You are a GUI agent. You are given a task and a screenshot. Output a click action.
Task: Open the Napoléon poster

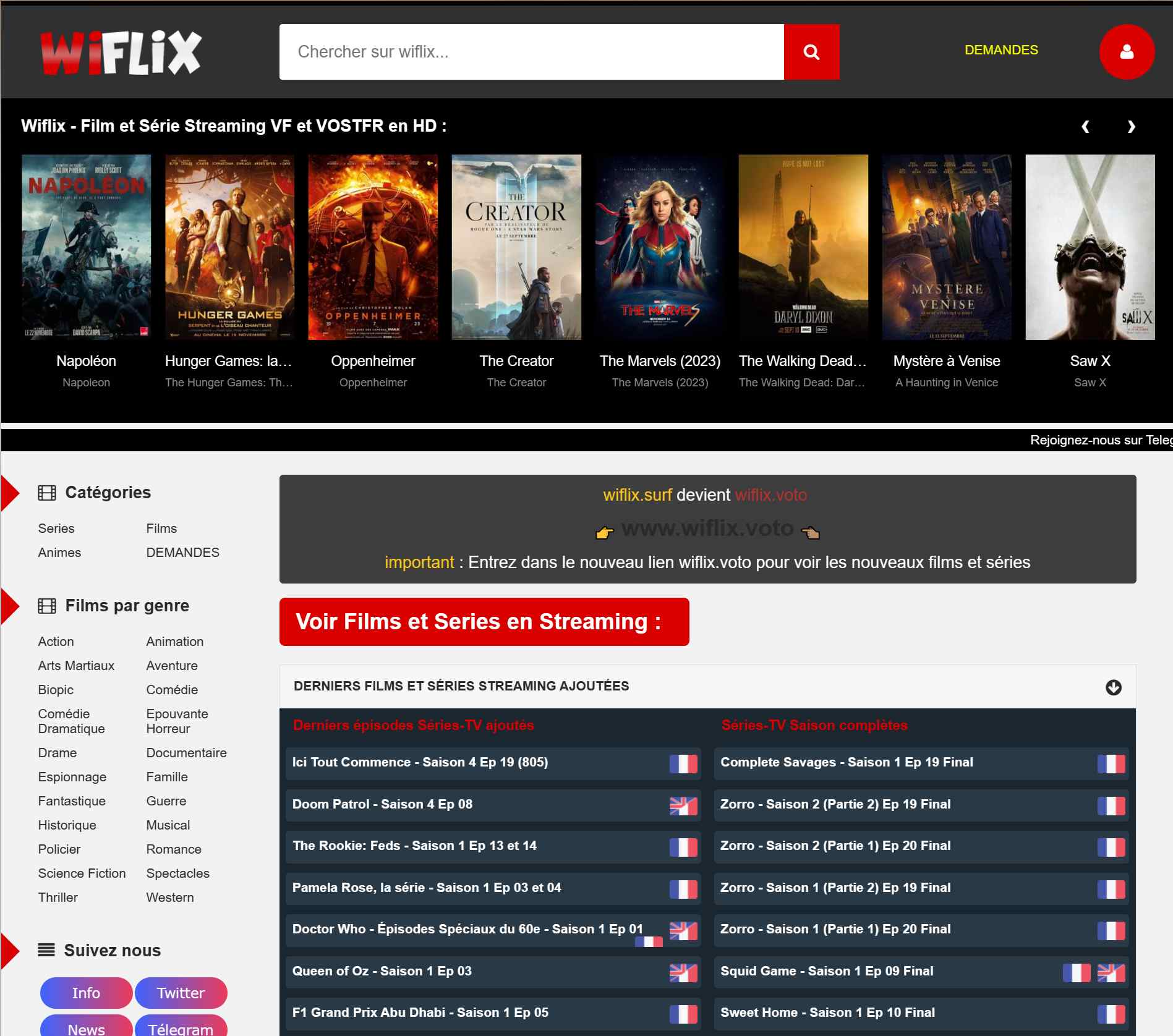coord(87,247)
